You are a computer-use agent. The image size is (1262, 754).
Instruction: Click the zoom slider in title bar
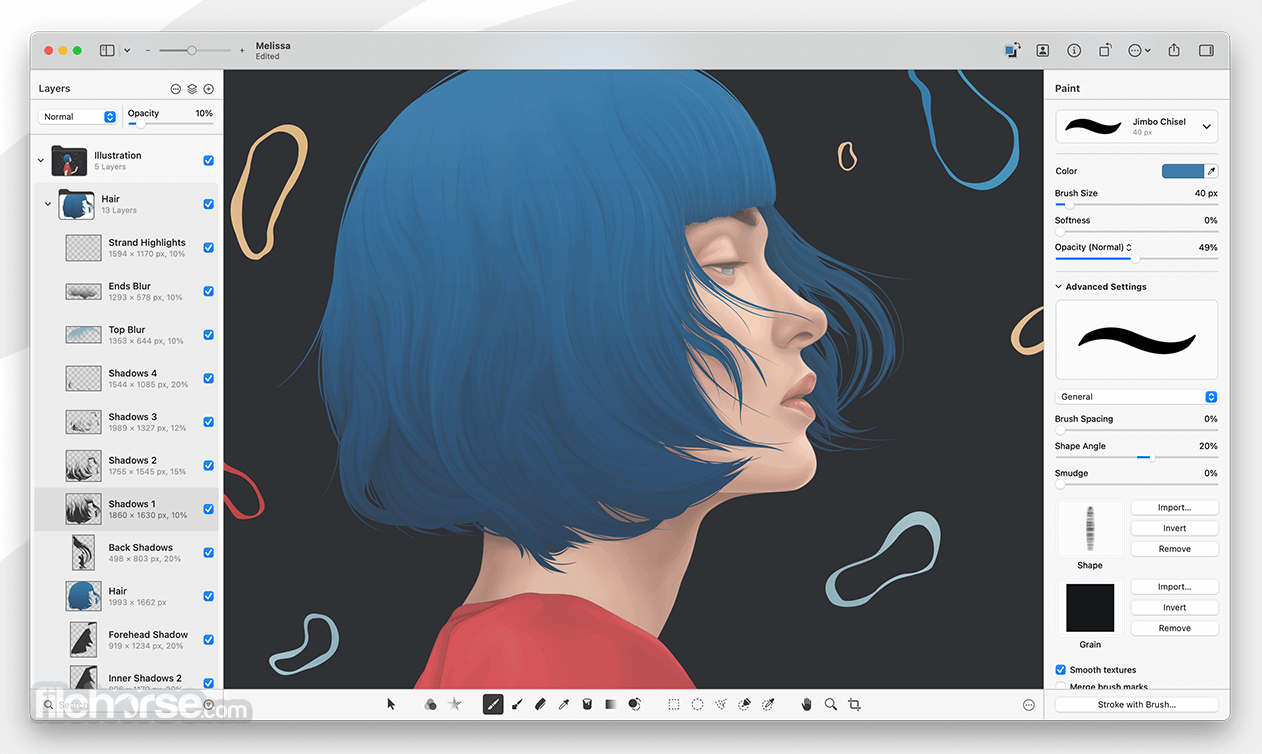coord(195,50)
